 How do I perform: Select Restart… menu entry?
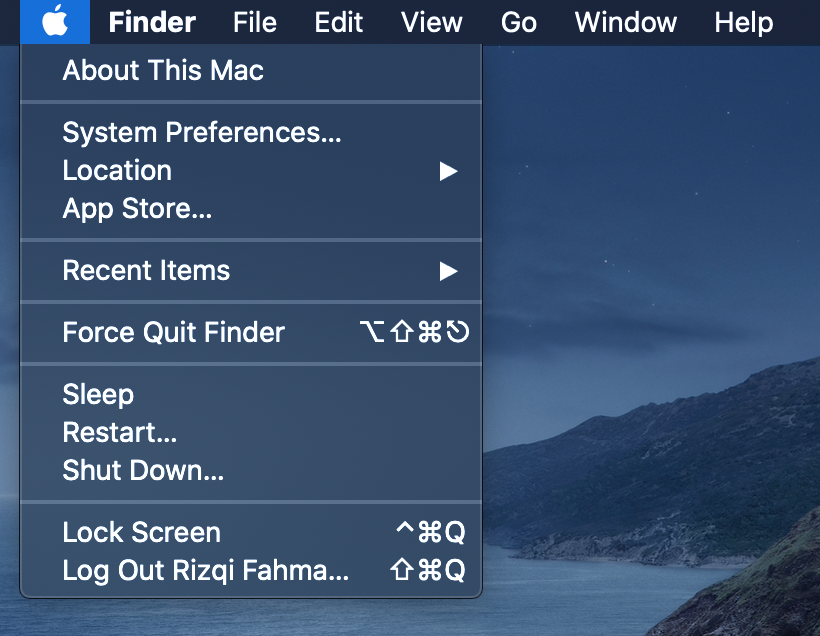tap(120, 433)
